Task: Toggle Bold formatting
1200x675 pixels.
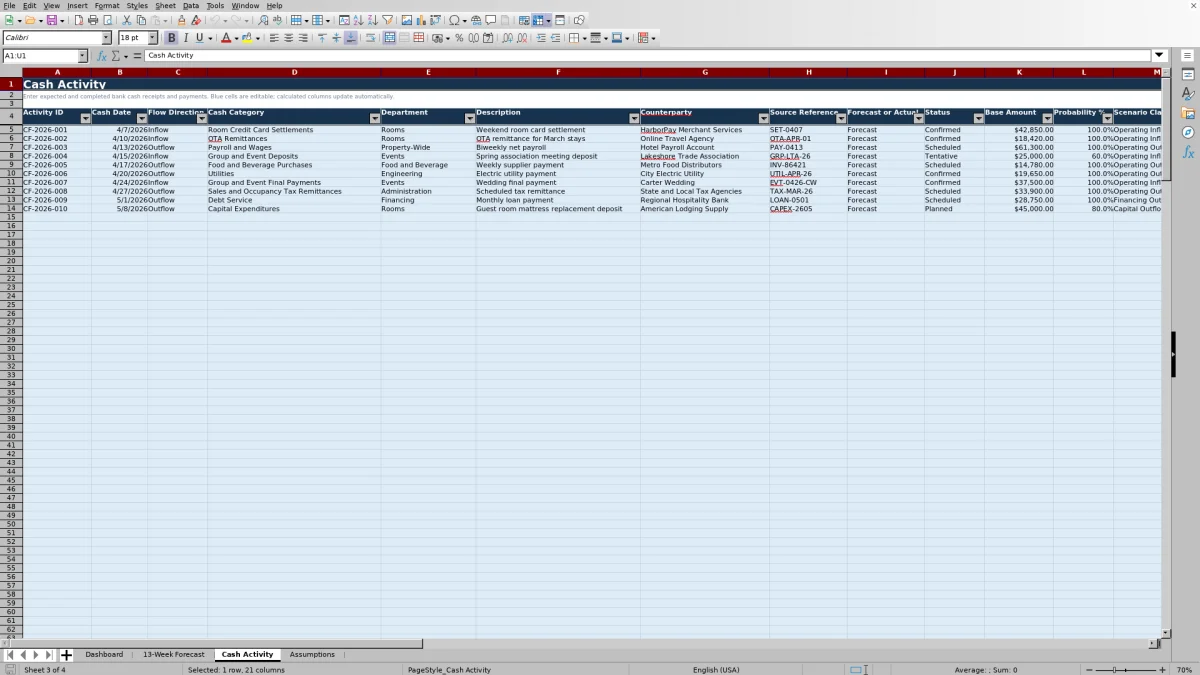Action: (171, 38)
